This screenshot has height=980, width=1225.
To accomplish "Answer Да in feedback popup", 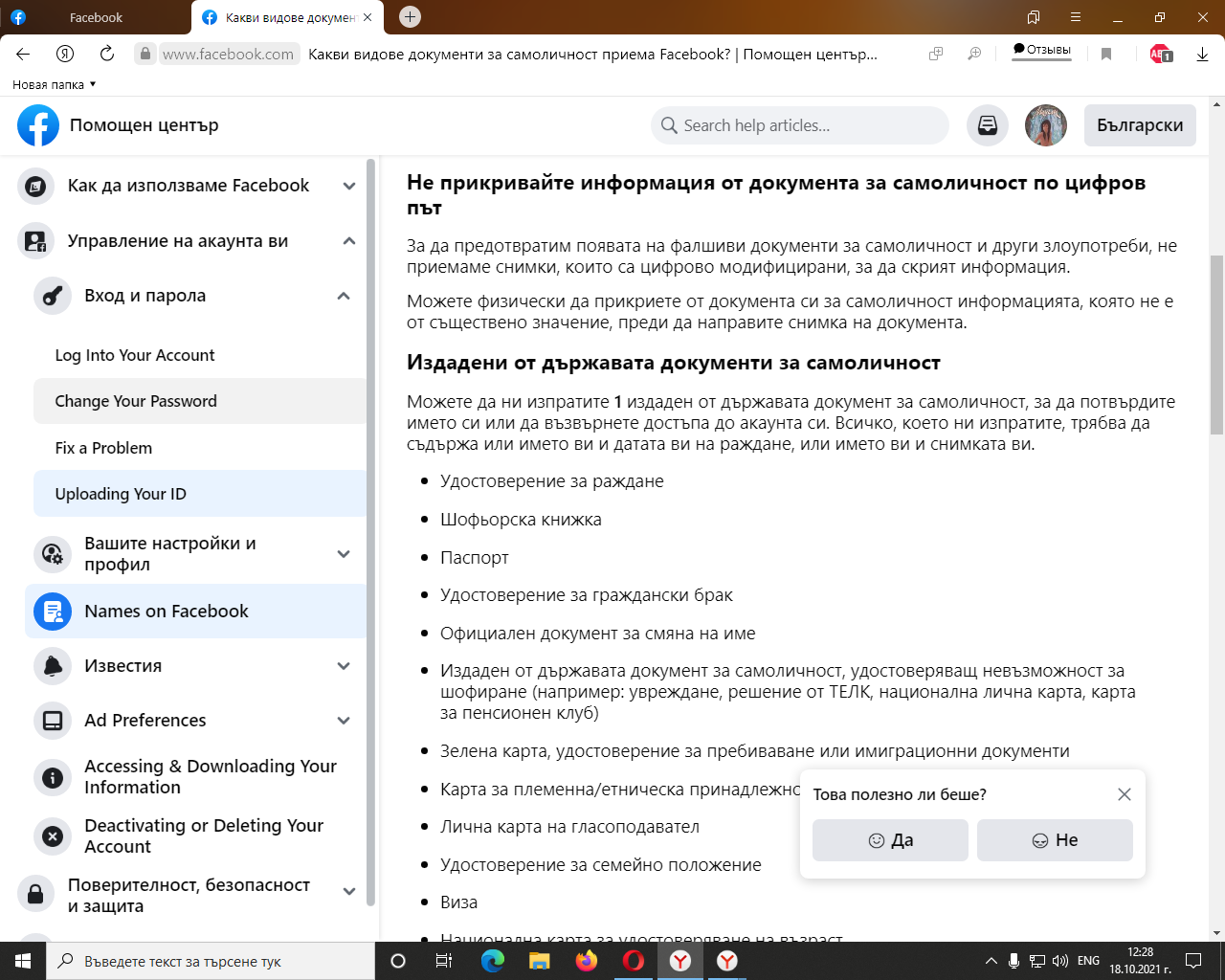I will [890, 840].
